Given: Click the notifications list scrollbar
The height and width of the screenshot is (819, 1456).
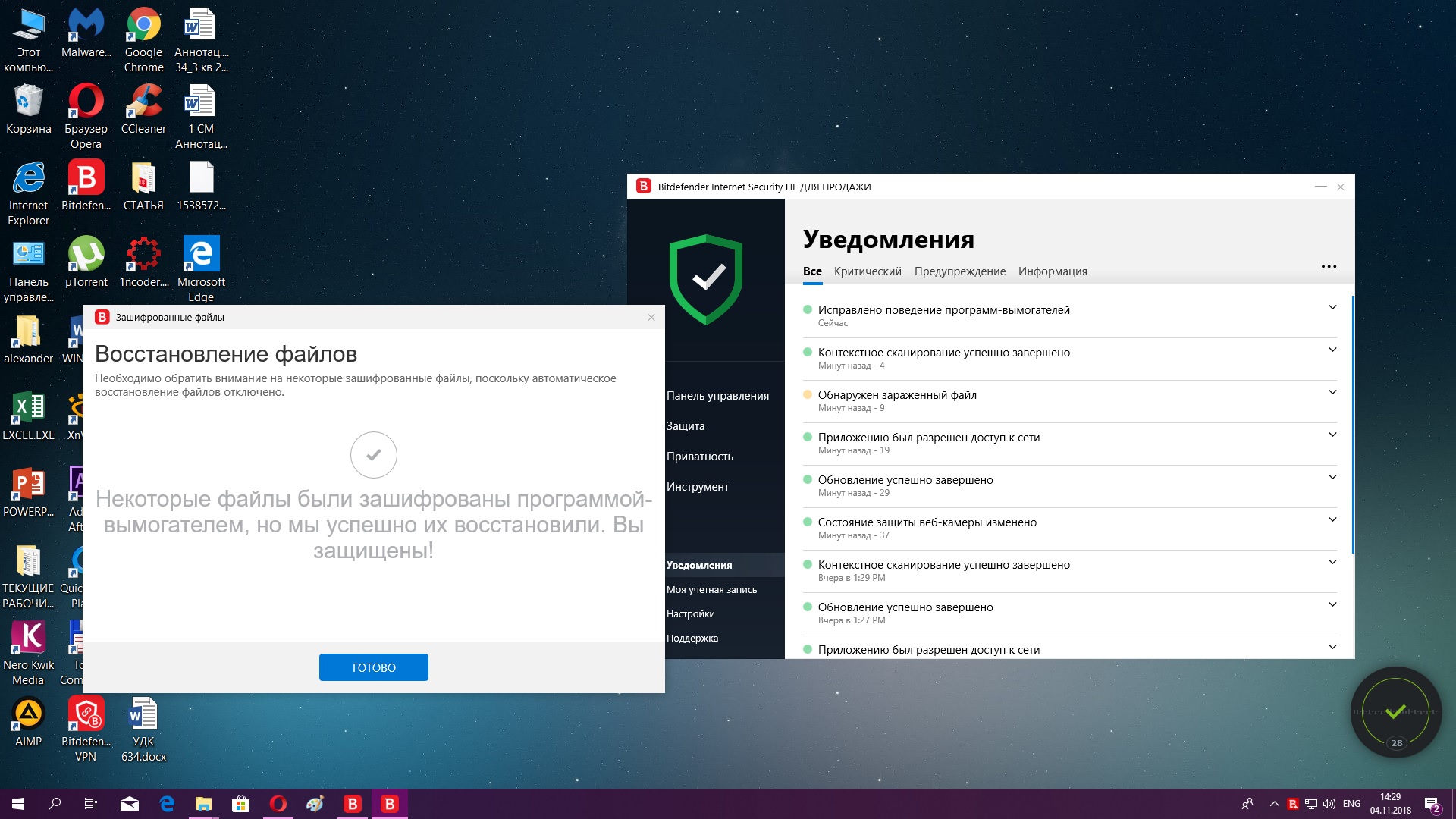Looking at the screenshot, I should tap(1352, 425).
